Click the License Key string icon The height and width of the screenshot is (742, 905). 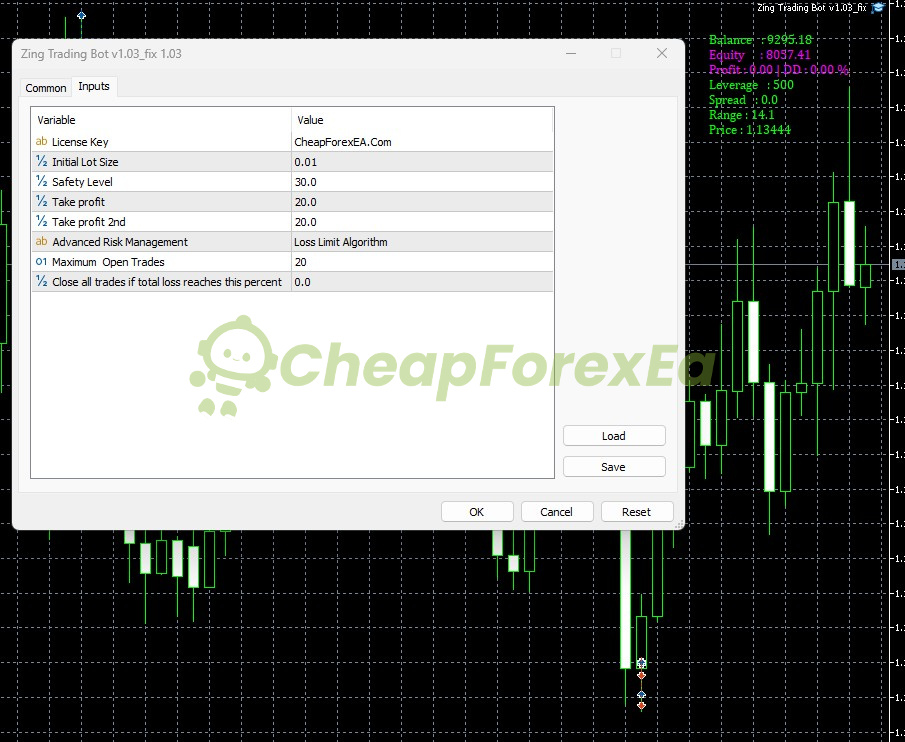(x=42, y=141)
